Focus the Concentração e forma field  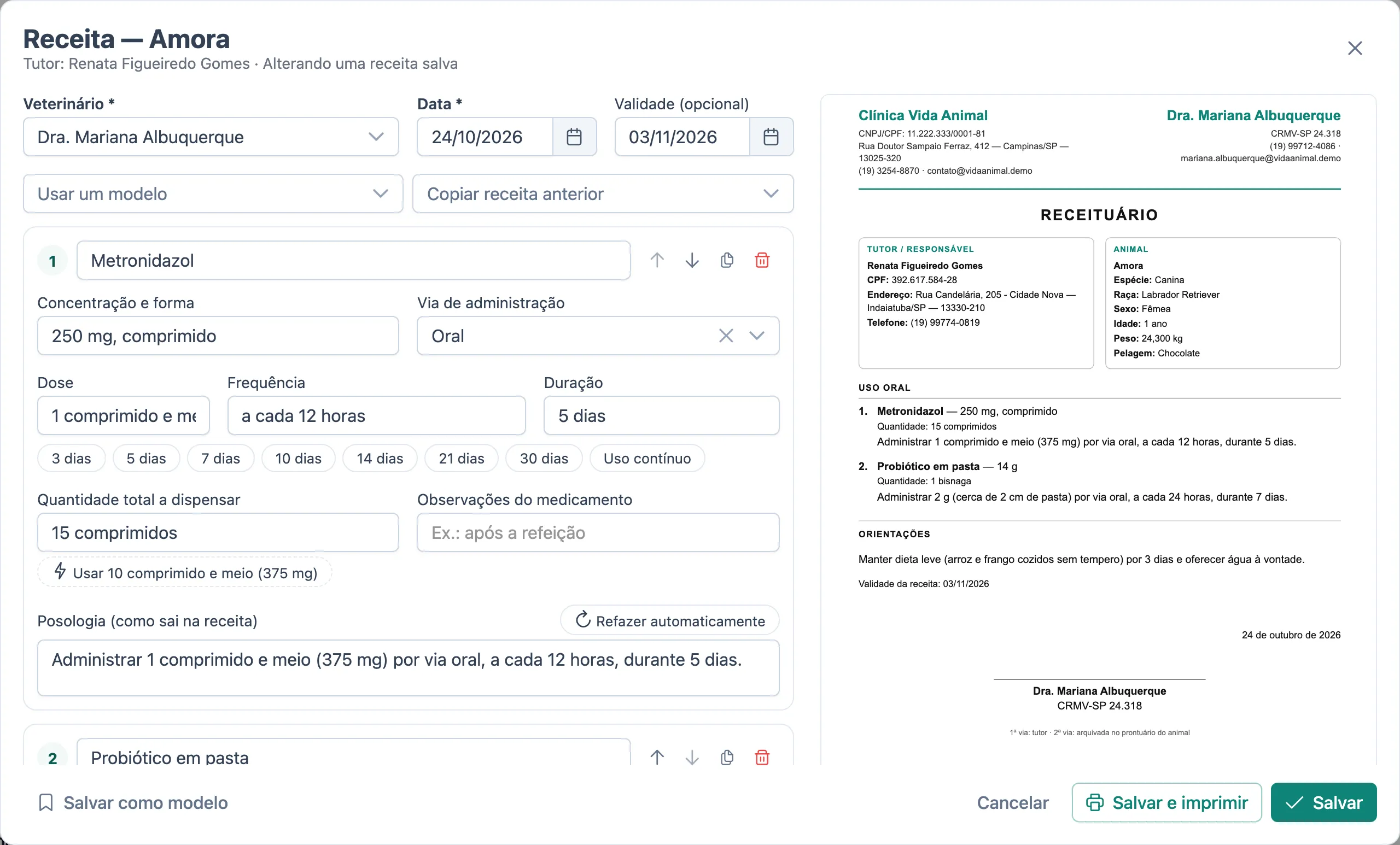click(218, 336)
